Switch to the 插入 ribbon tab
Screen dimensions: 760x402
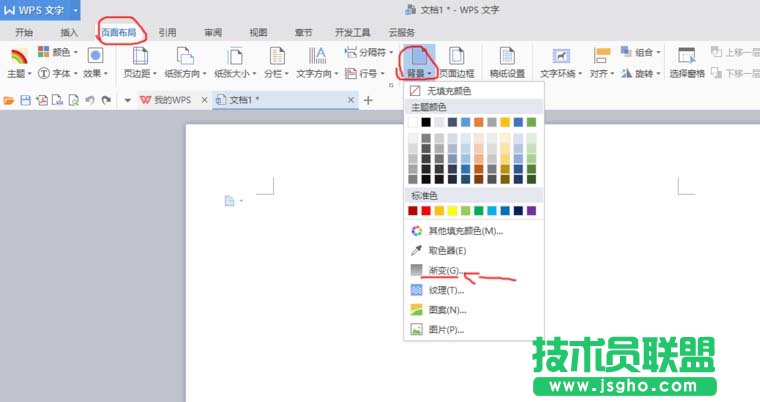click(x=69, y=32)
